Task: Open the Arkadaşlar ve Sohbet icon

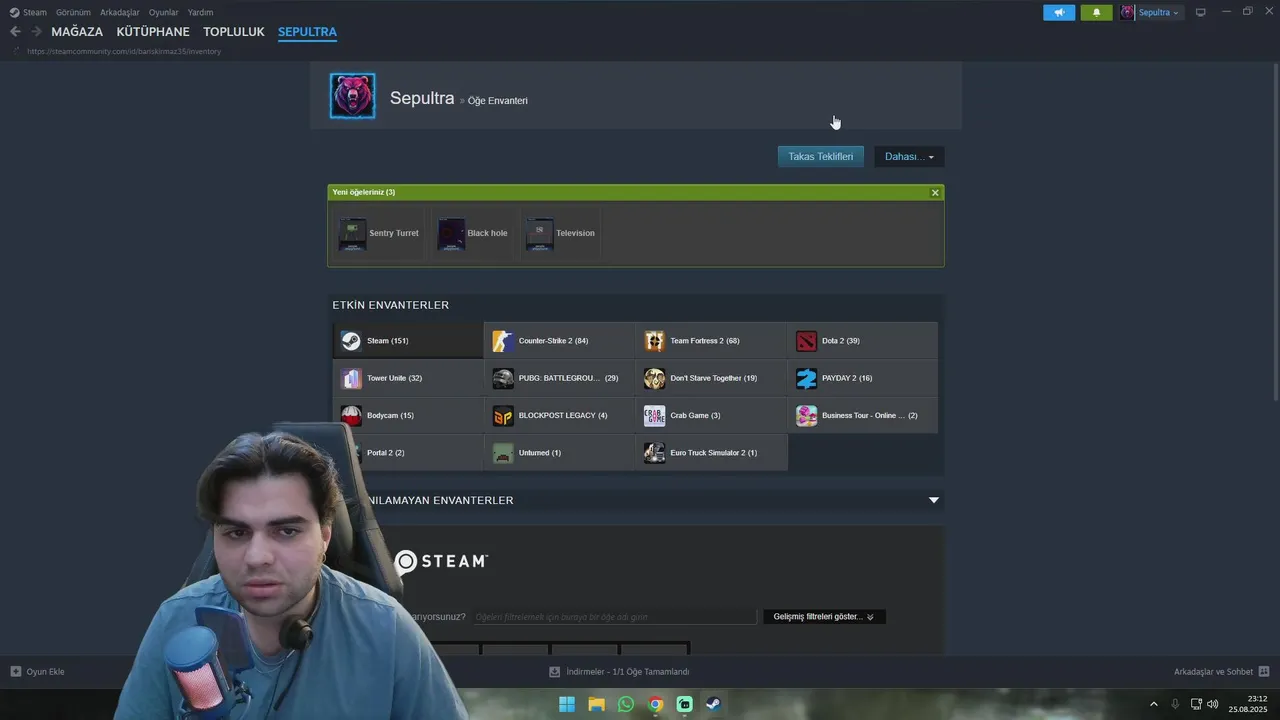Action: coord(1264,672)
